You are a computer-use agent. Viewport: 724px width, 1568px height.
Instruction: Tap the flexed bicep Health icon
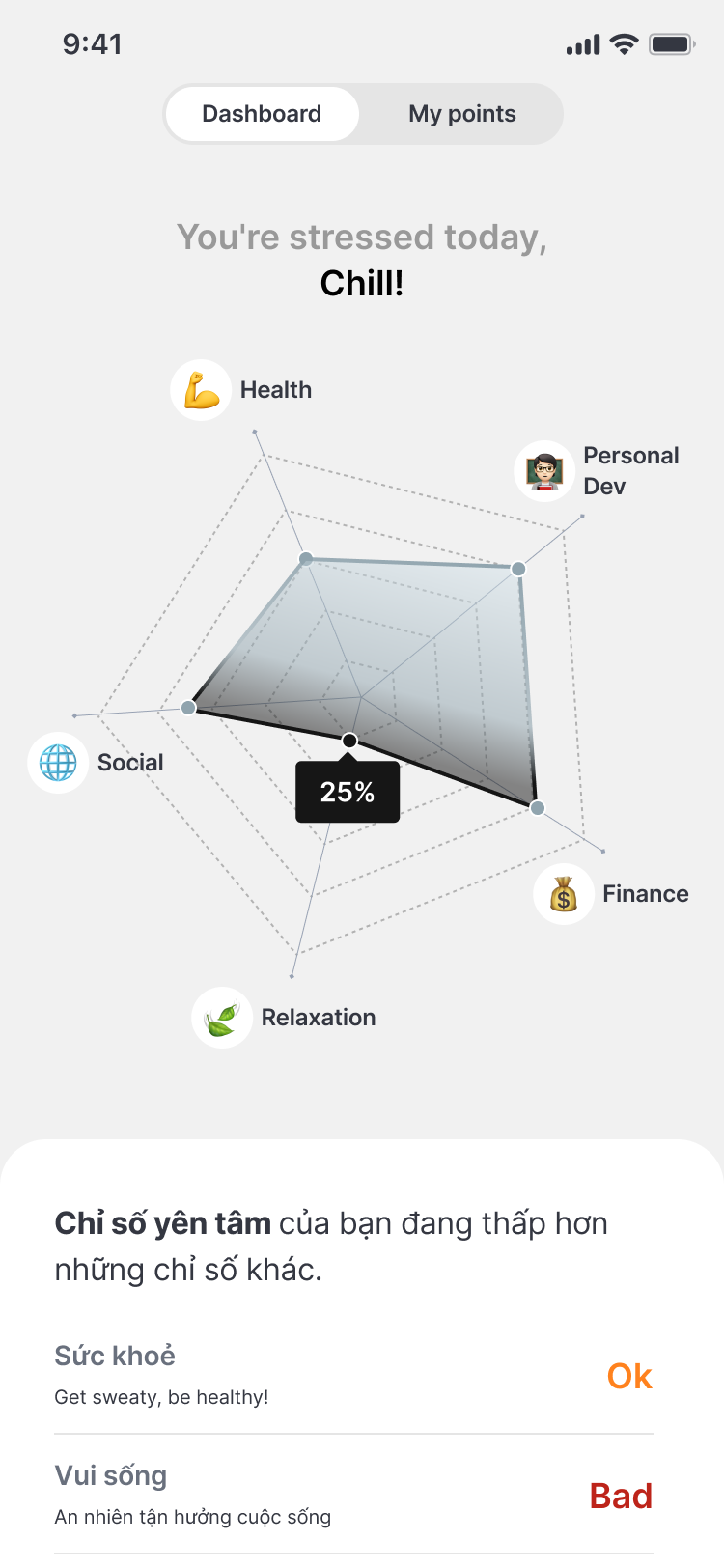coord(201,390)
